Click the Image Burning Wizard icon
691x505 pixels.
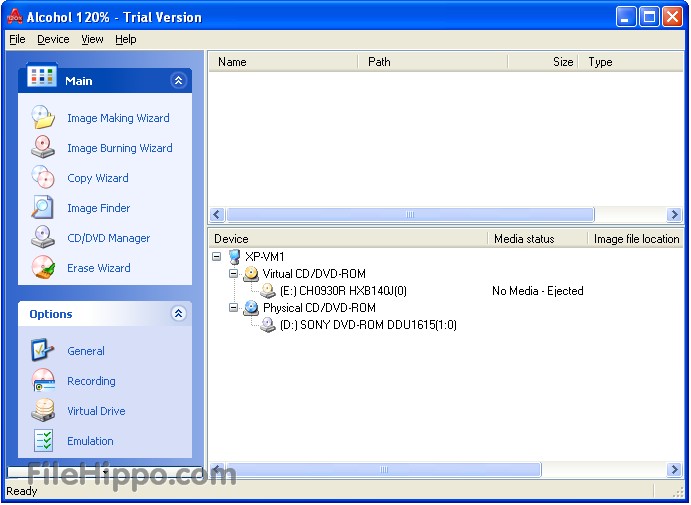[x=43, y=147]
